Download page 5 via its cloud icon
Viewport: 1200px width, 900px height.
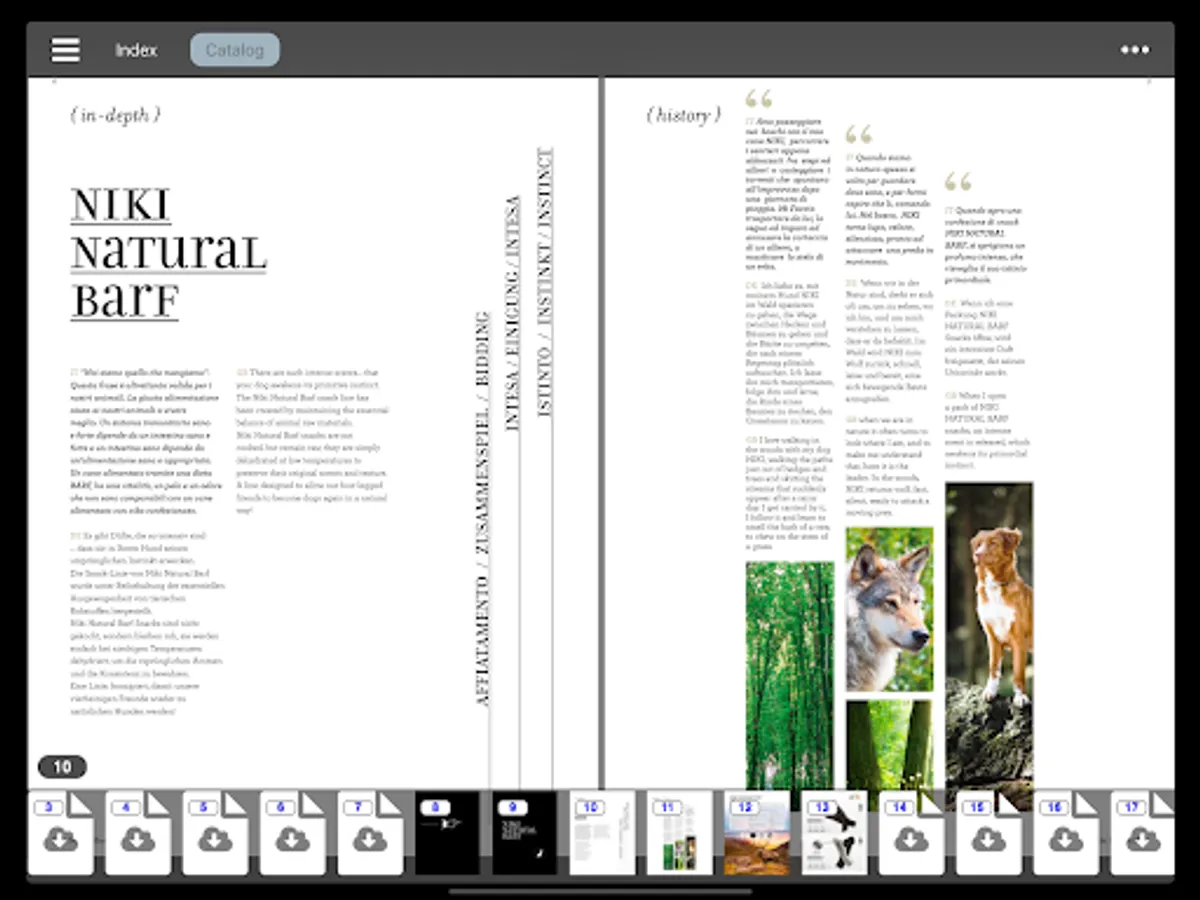(x=216, y=841)
